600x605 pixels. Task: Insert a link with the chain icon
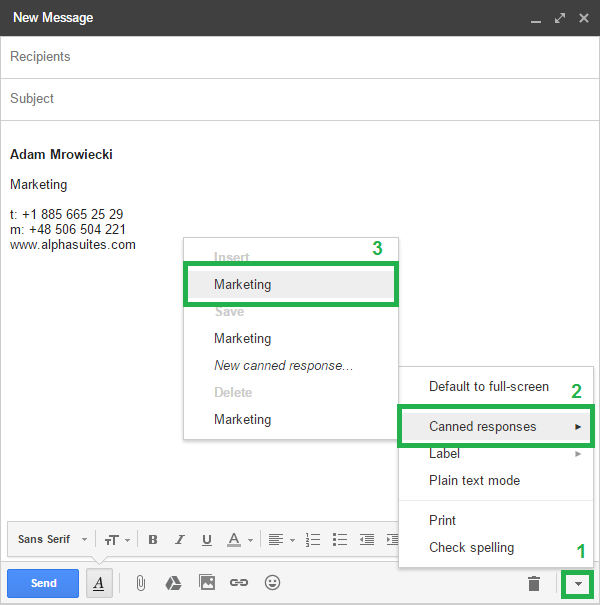coord(239,583)
